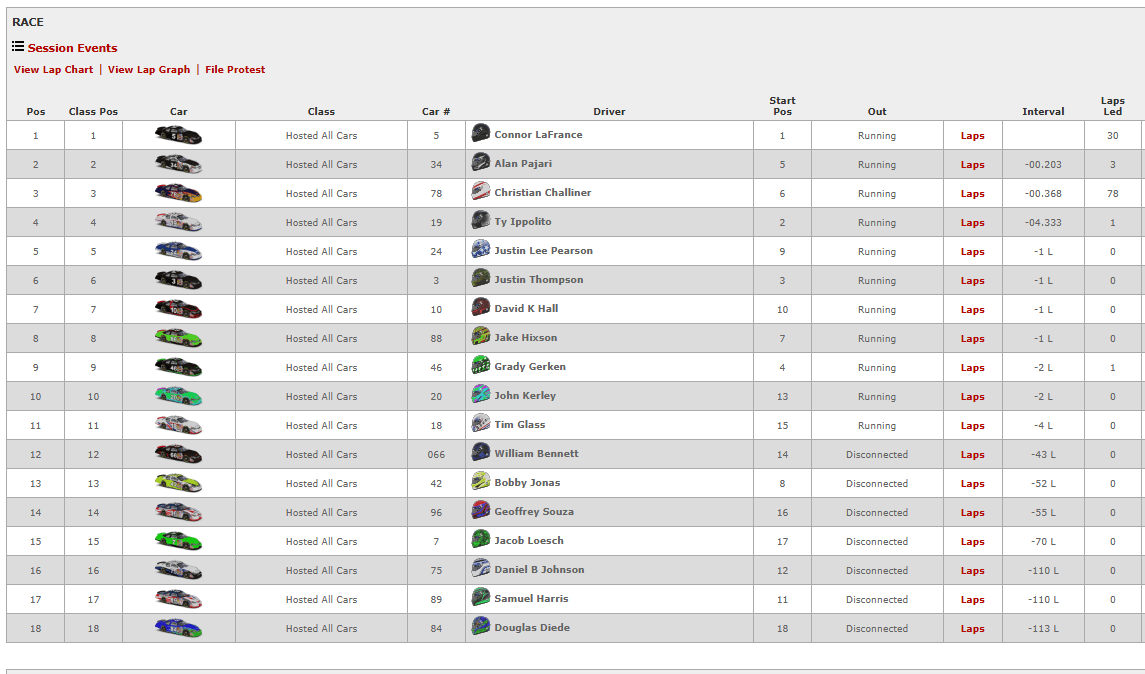Screen dimensions: 1145x674
Task: Click car #5 livery thumbnail
Action: coord(178,135)
